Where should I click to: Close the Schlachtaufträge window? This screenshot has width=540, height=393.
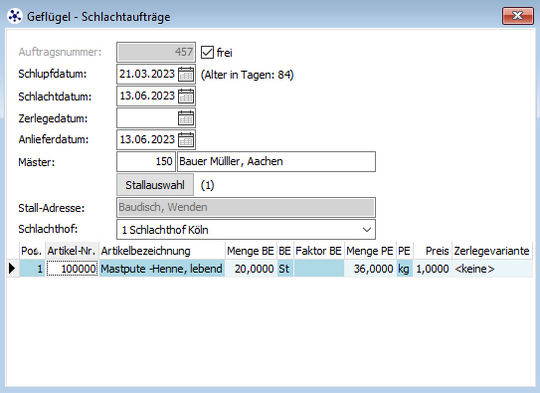coord(518,16)
